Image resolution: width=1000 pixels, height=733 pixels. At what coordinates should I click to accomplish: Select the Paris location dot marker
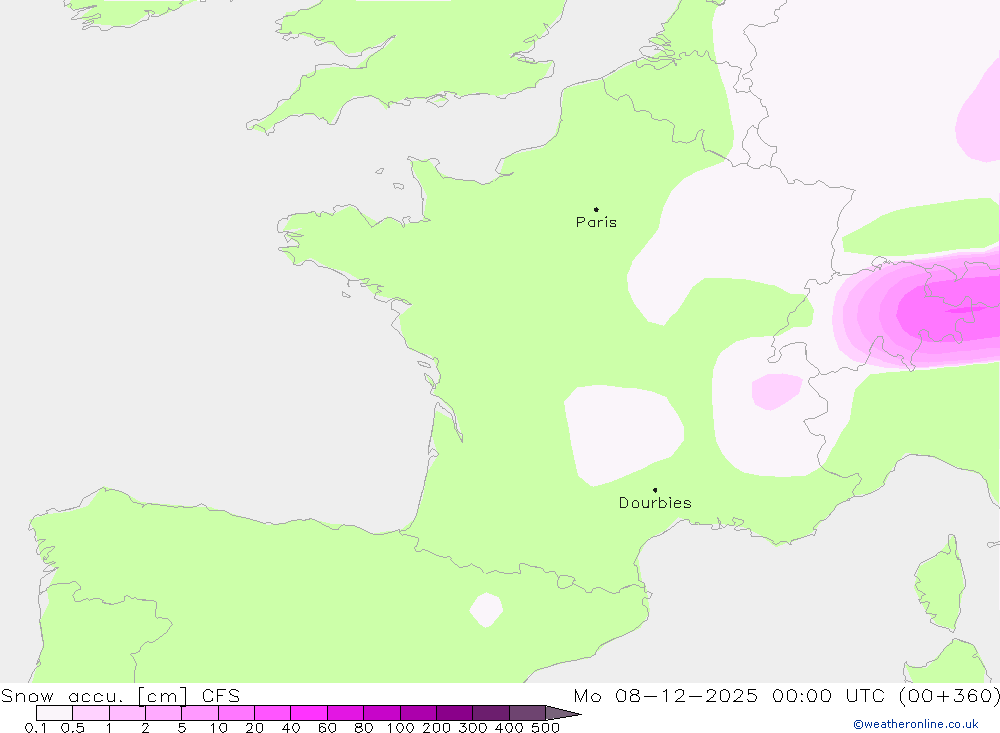coord(596,209)
